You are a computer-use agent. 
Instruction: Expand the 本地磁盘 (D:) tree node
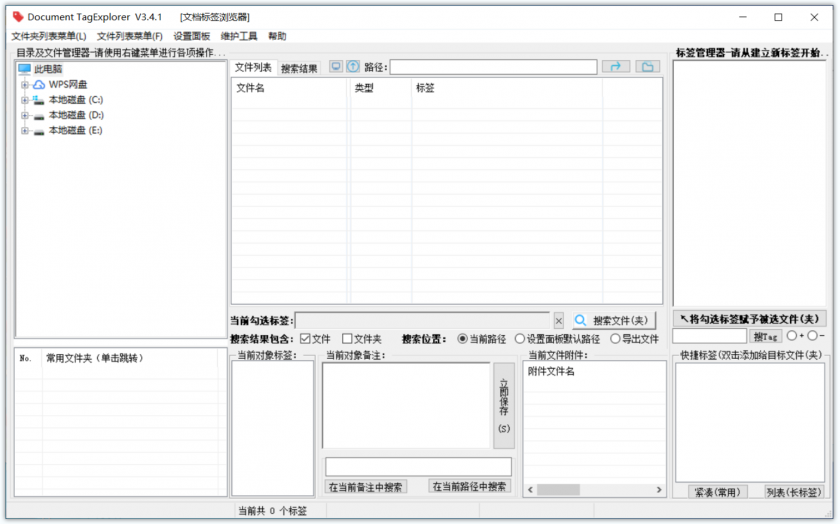click(25, 115)
